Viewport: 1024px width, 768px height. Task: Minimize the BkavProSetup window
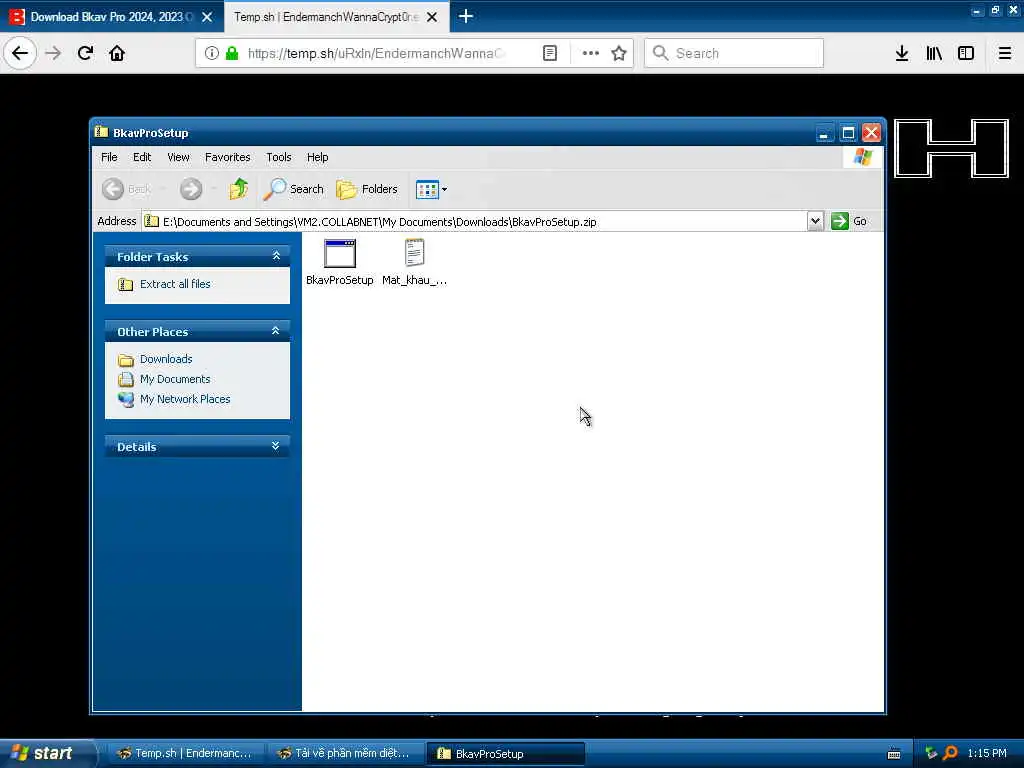pyautogui.click(x=825, y=133)
